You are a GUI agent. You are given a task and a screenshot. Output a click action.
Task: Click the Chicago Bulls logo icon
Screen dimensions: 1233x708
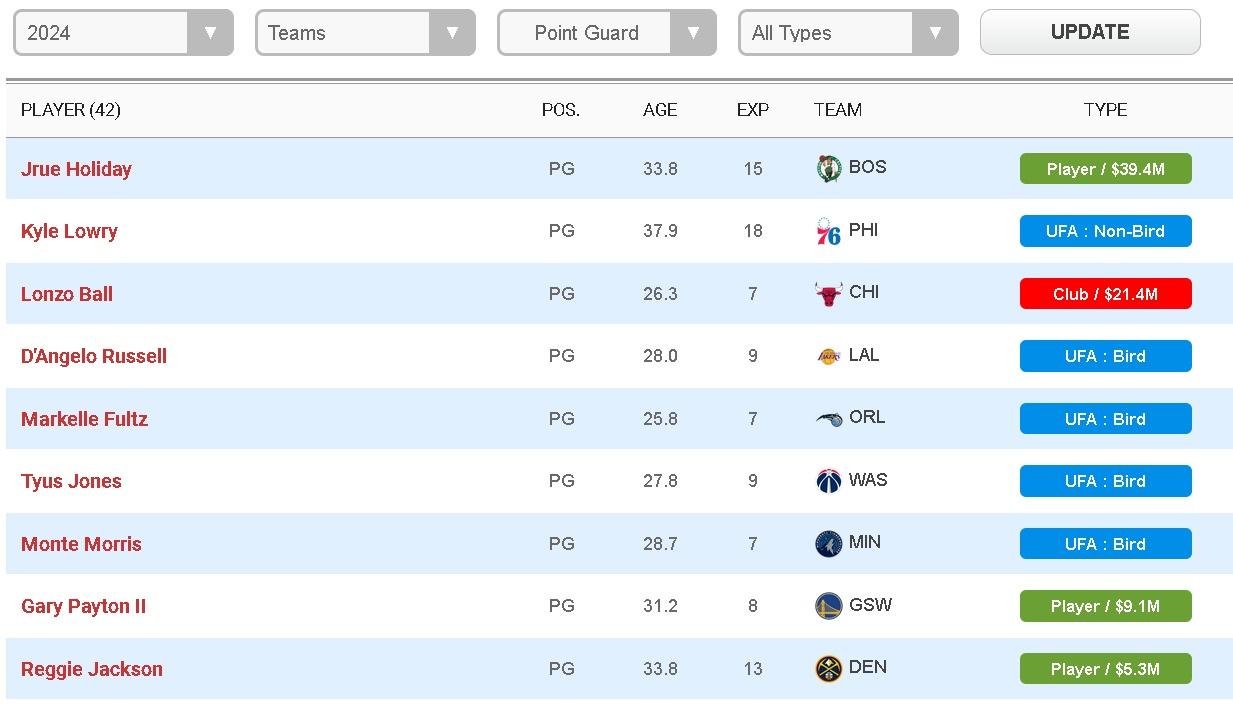(829, 294)
